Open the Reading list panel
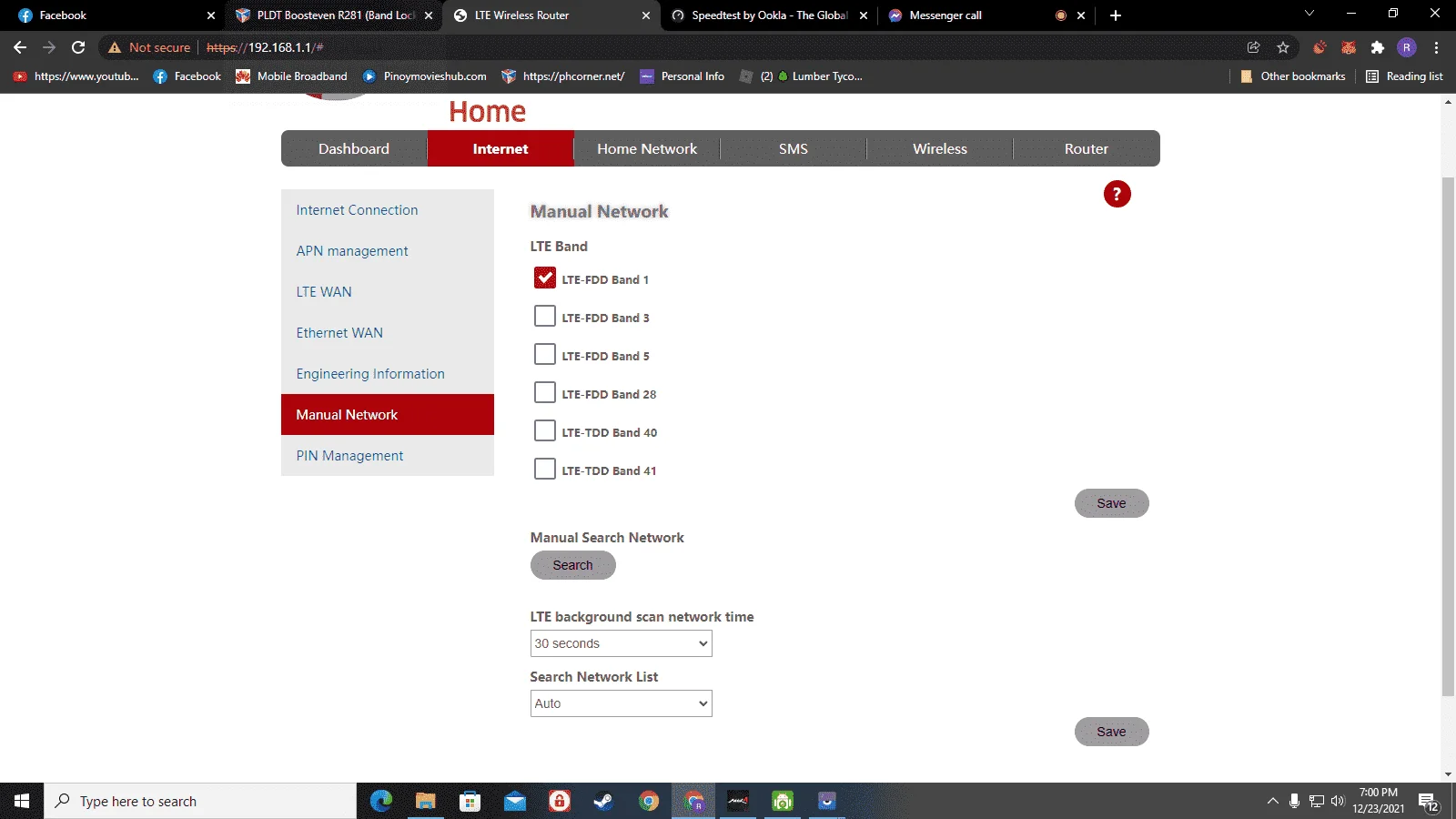This screenshot has width=1456, height=819. (x=1405, y=76)
